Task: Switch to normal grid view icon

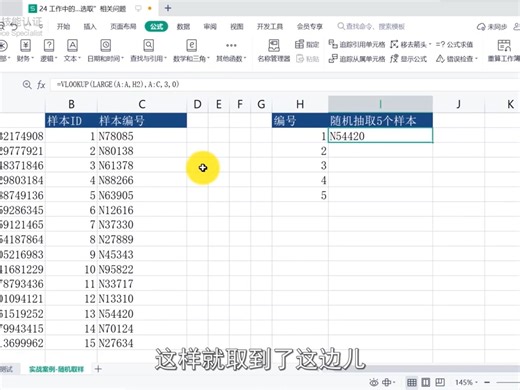Action: (x=412, y=382)
